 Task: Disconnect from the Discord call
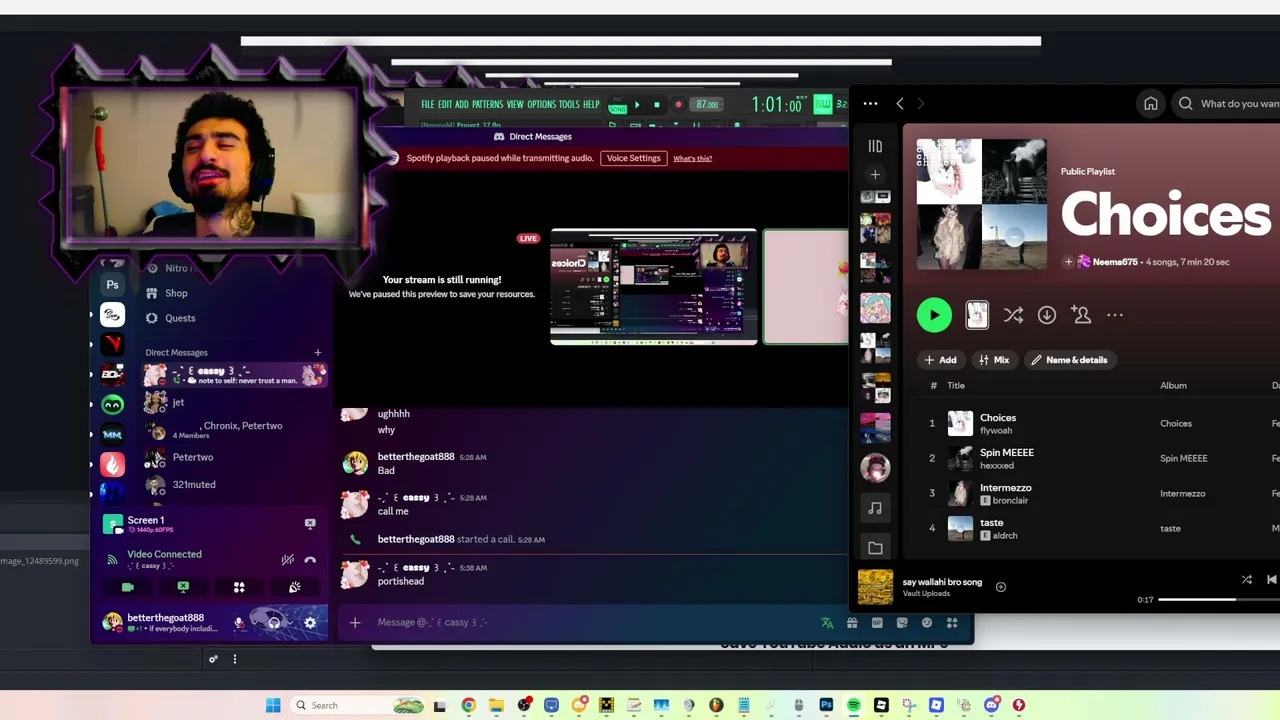click(x=310, y=560)
